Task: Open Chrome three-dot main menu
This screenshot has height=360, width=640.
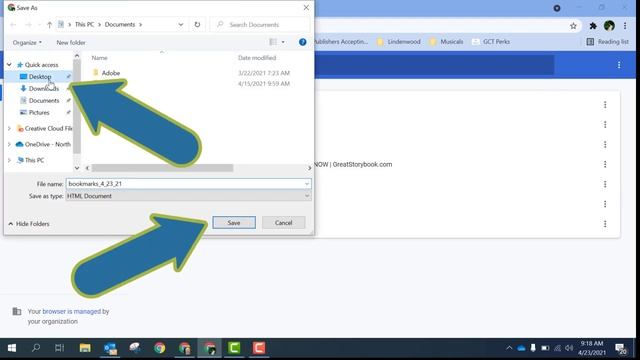Action: [625, 26]
